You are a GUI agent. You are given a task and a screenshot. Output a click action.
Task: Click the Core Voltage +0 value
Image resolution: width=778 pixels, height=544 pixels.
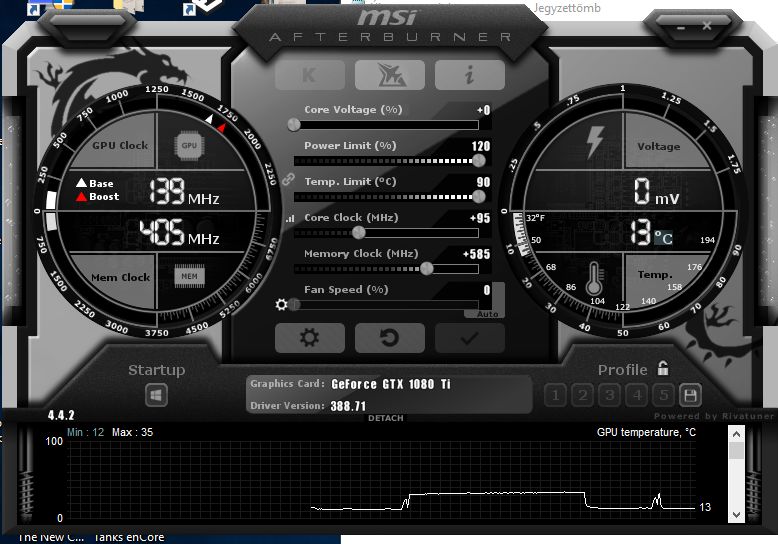[x=483, y=110]
